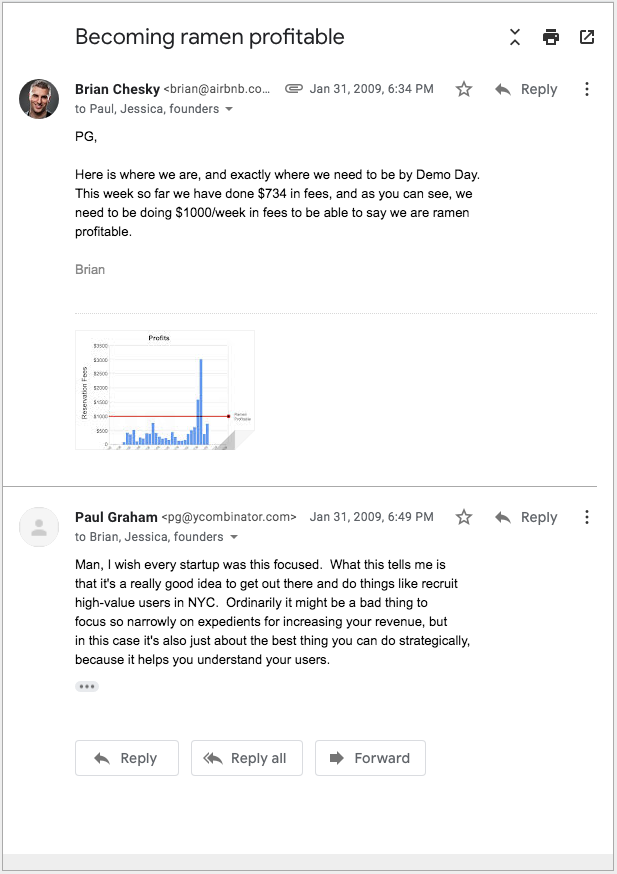This screenshot has width=617, height=874.
Task: Print all messages using the printer icon
Action: click(551, 38)
